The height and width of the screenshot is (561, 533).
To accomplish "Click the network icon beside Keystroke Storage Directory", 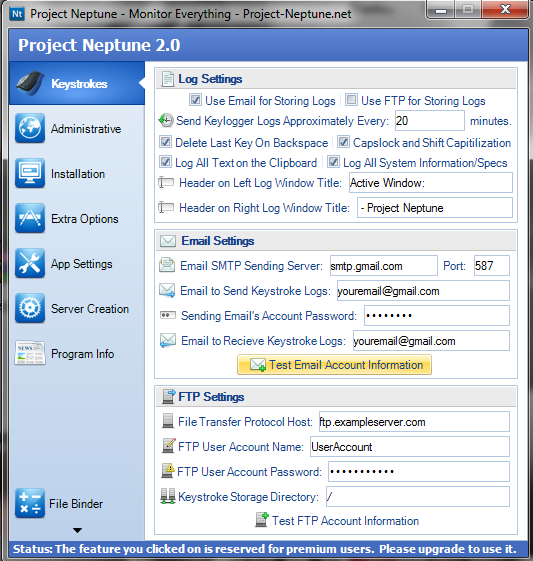I will 168,496.
